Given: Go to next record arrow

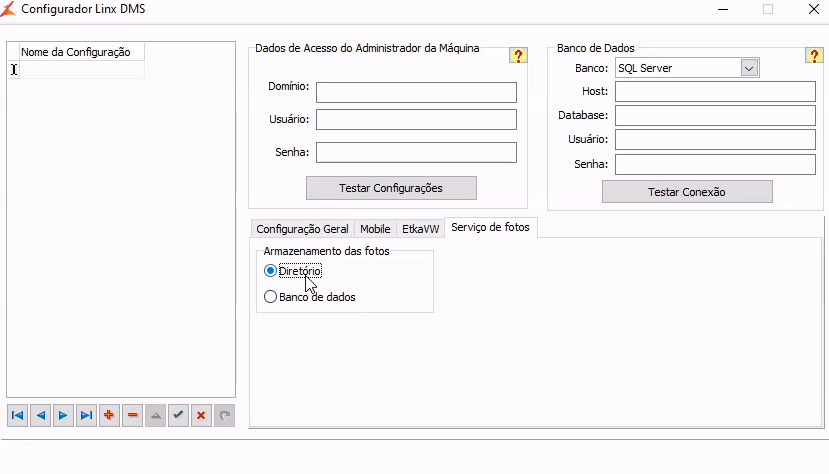Looking at the screenshot, I should coord(63,415).
